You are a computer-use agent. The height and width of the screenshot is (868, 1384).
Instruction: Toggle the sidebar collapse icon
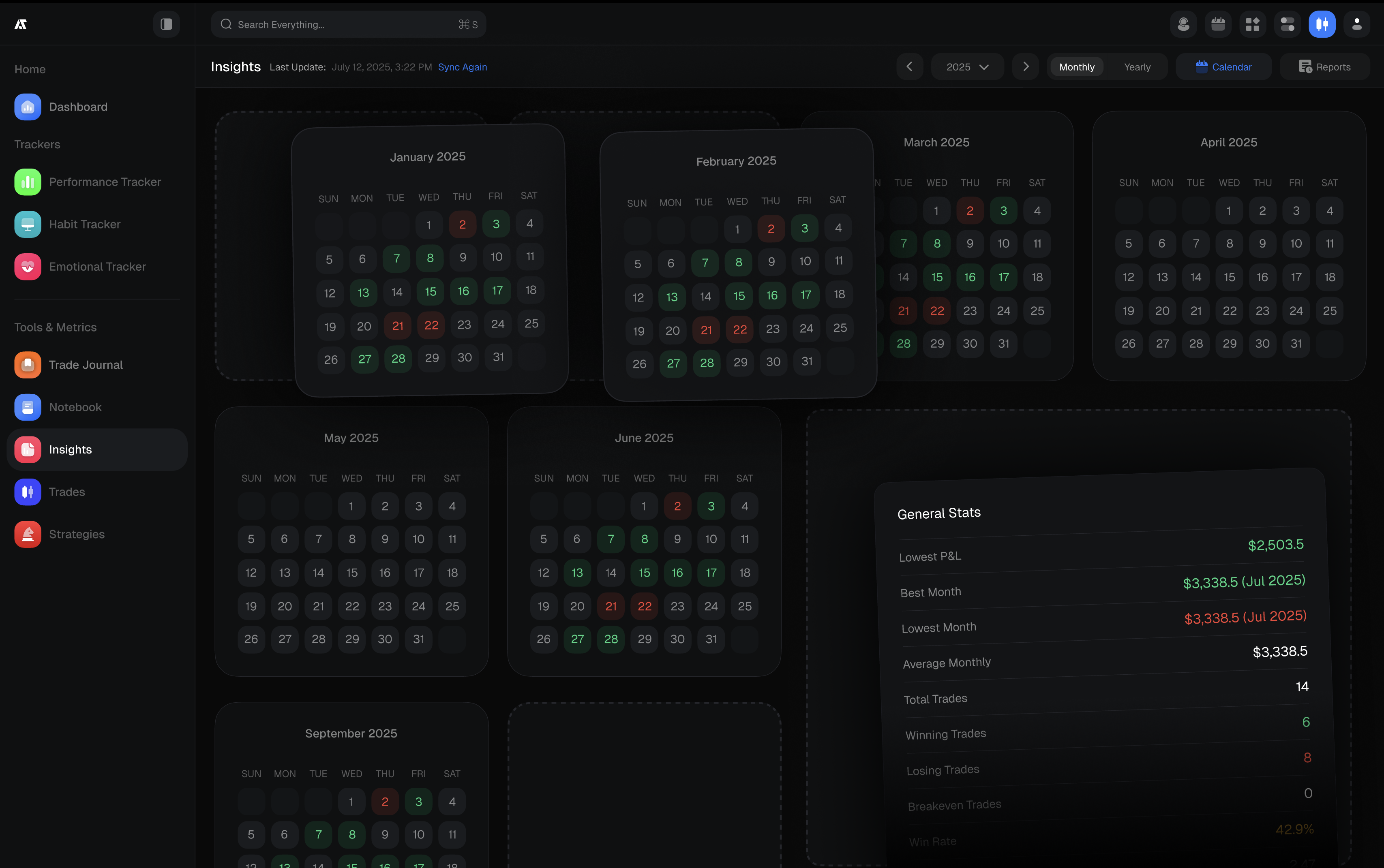tap(166, 24)
